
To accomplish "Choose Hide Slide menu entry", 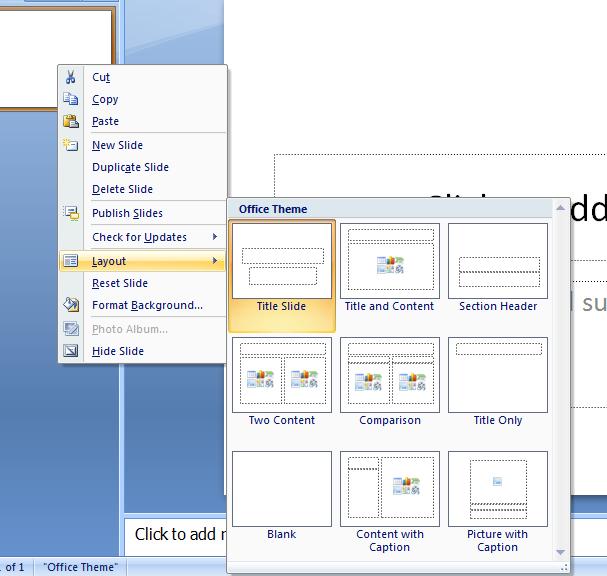I will (142, 351).
